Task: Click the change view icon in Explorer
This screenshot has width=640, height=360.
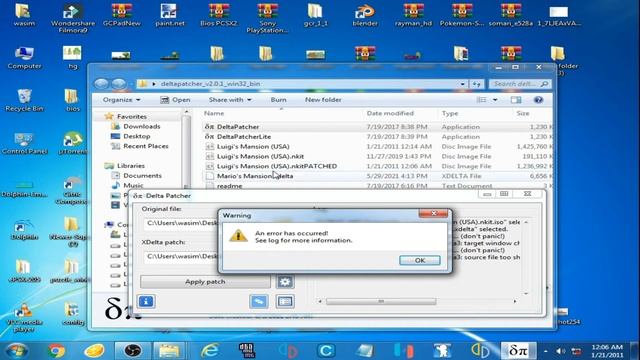Action: point(482,100)
